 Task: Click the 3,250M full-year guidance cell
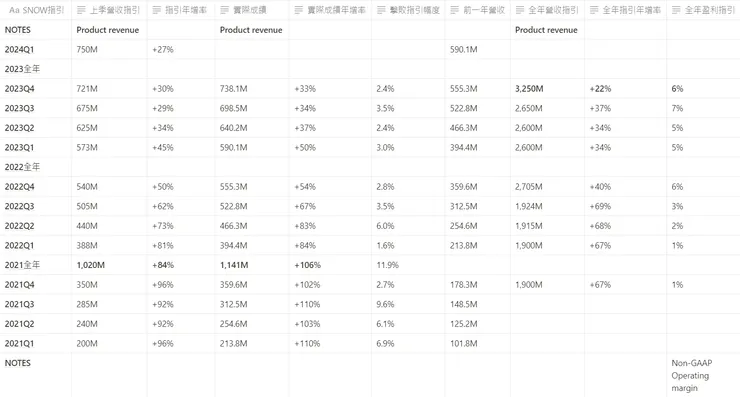(x=529, y=89)
